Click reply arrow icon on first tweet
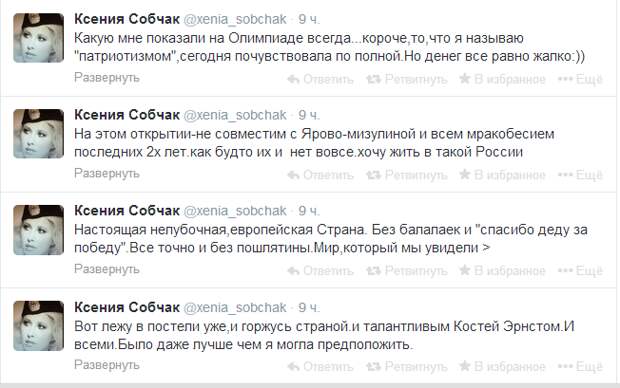This screenshot has height=388, width=620. coord(293,79)
